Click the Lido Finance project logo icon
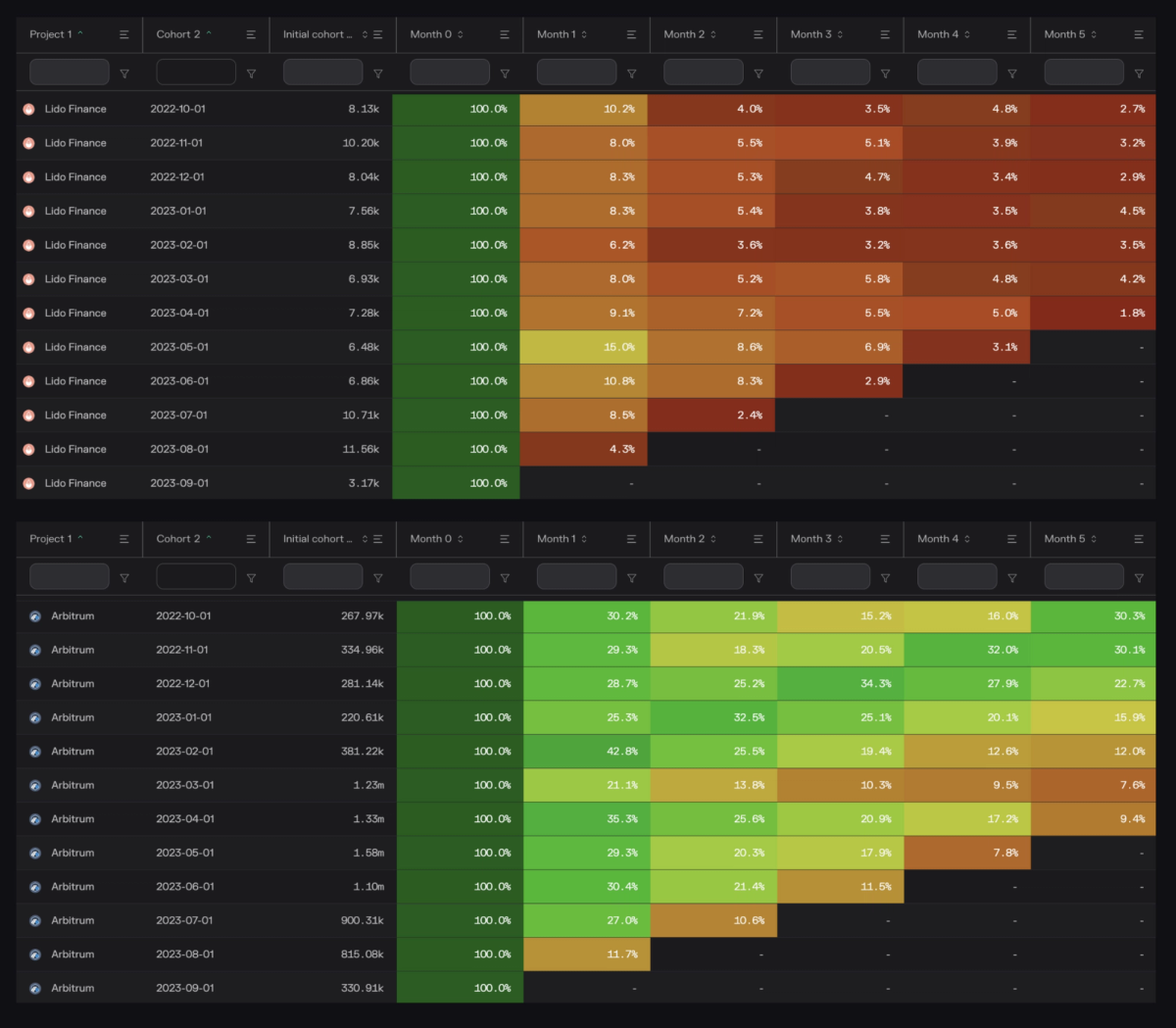 [28, 109]
